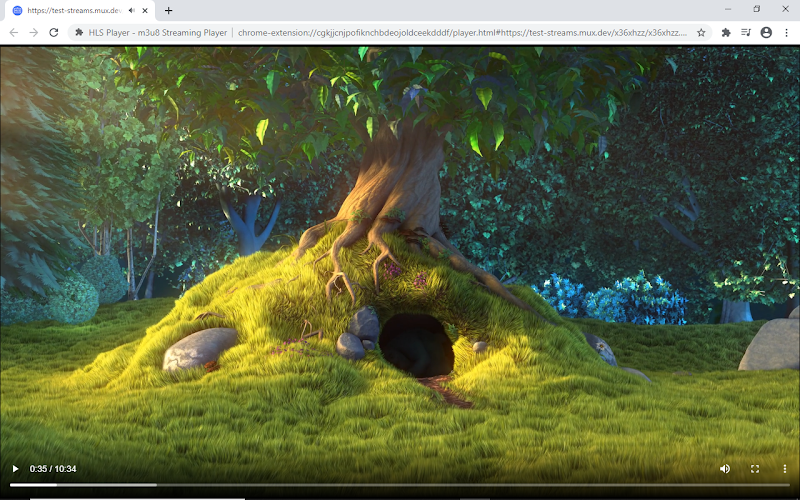The height and width of the screenshot is (500, 800).
Task: Click the tab's audio playing speaker icon
Action: tap(132, 10)
